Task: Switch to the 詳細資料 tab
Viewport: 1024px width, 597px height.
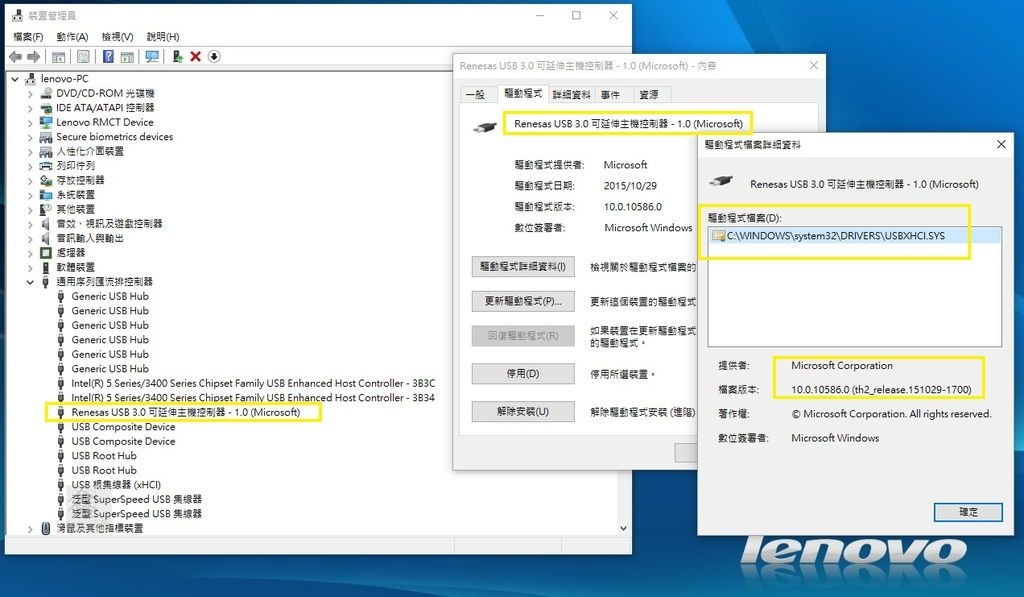Action: [571, 95]
